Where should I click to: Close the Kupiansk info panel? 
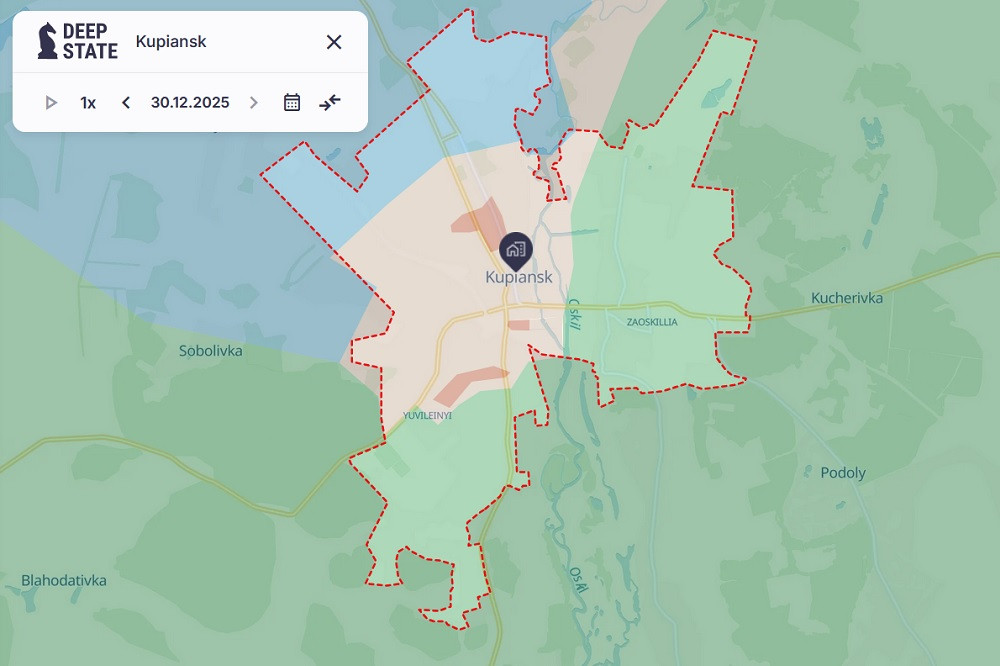pyautogui.click(x=334, y=42)
